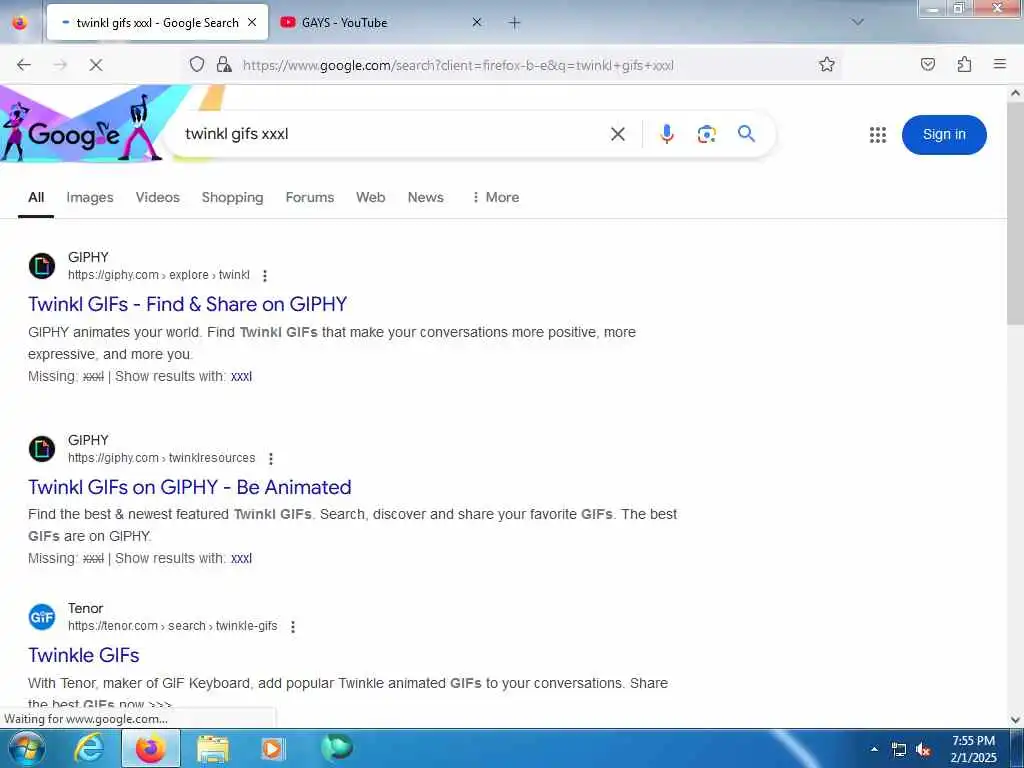1024x768 pixels.
Task: Click the page vertical scrollbar thumb
Action: point(1015,216)
